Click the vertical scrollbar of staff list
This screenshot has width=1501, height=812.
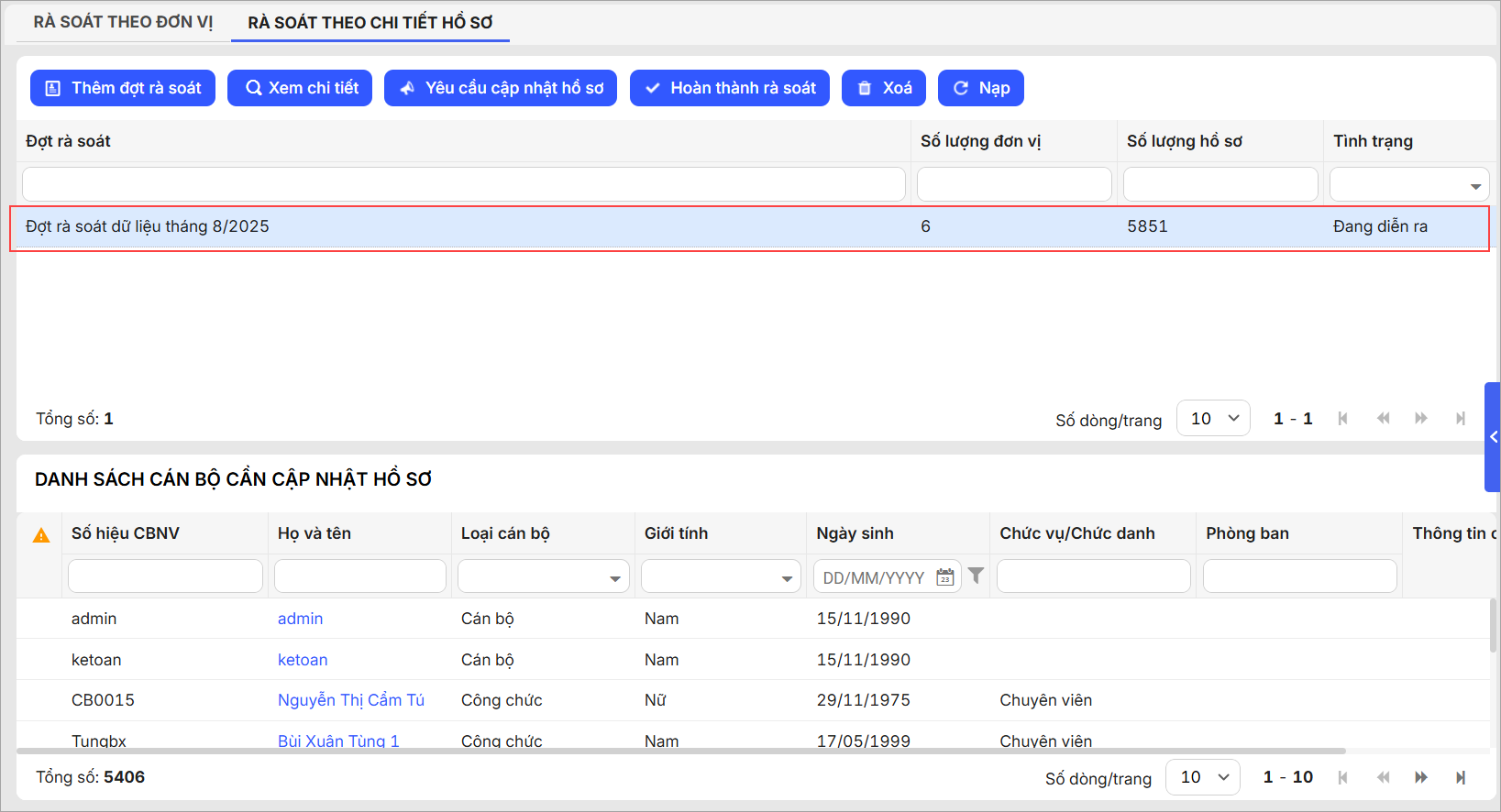(1494, 625)
